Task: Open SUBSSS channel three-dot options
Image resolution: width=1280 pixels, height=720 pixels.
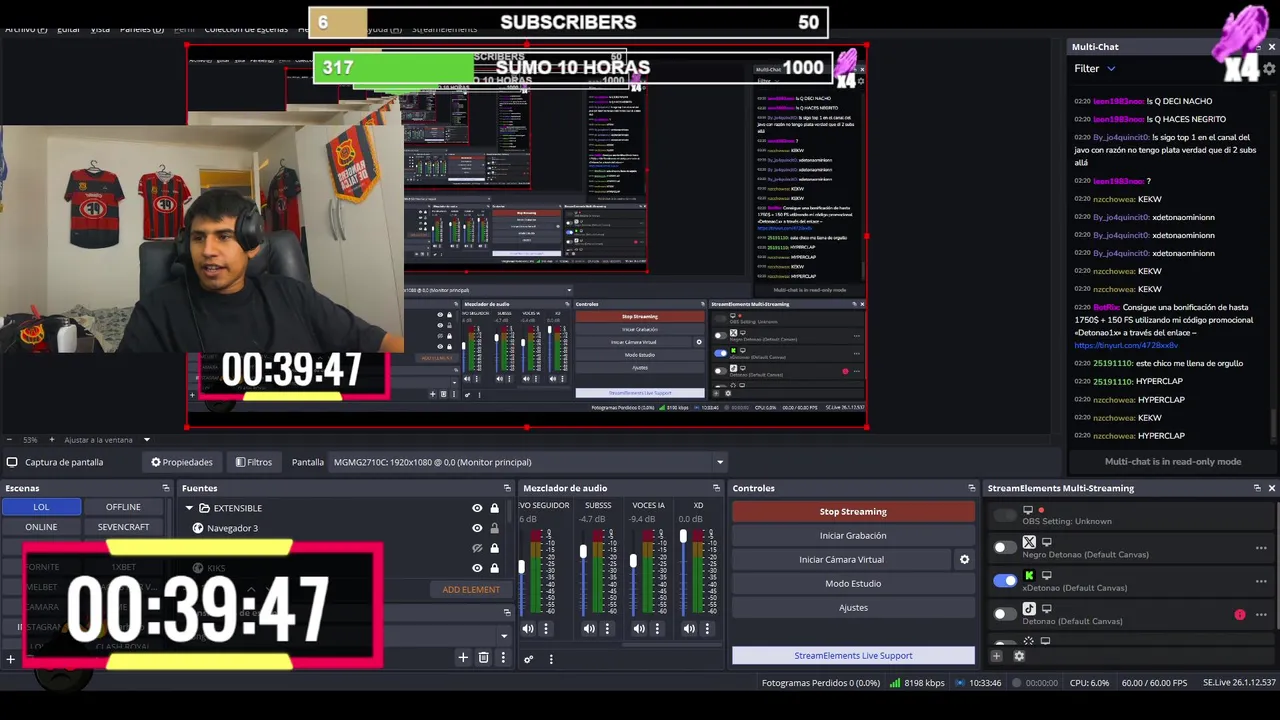Action: (607, 629)
